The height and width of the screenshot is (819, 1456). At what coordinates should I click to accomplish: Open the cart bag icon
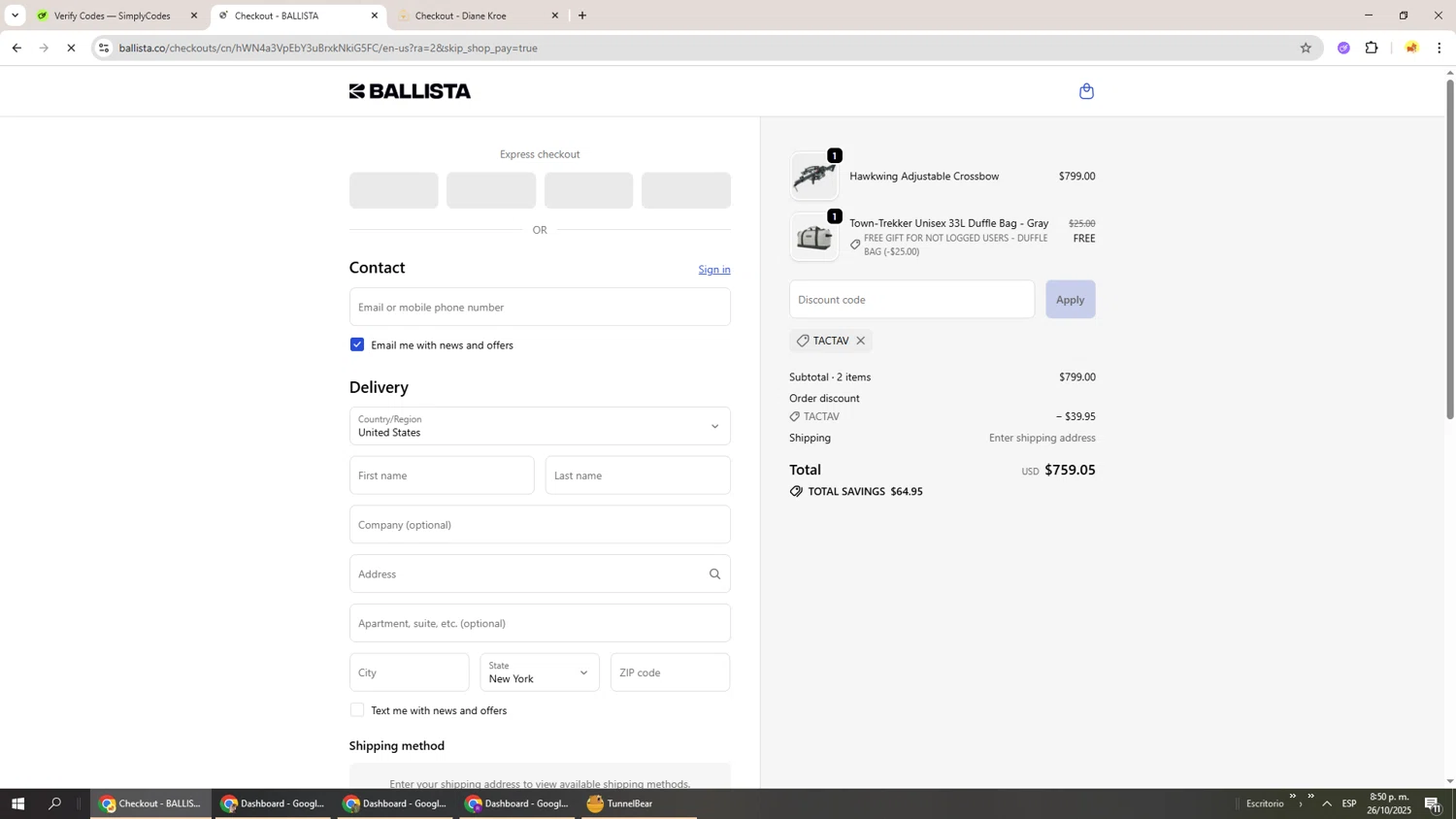1086,91
